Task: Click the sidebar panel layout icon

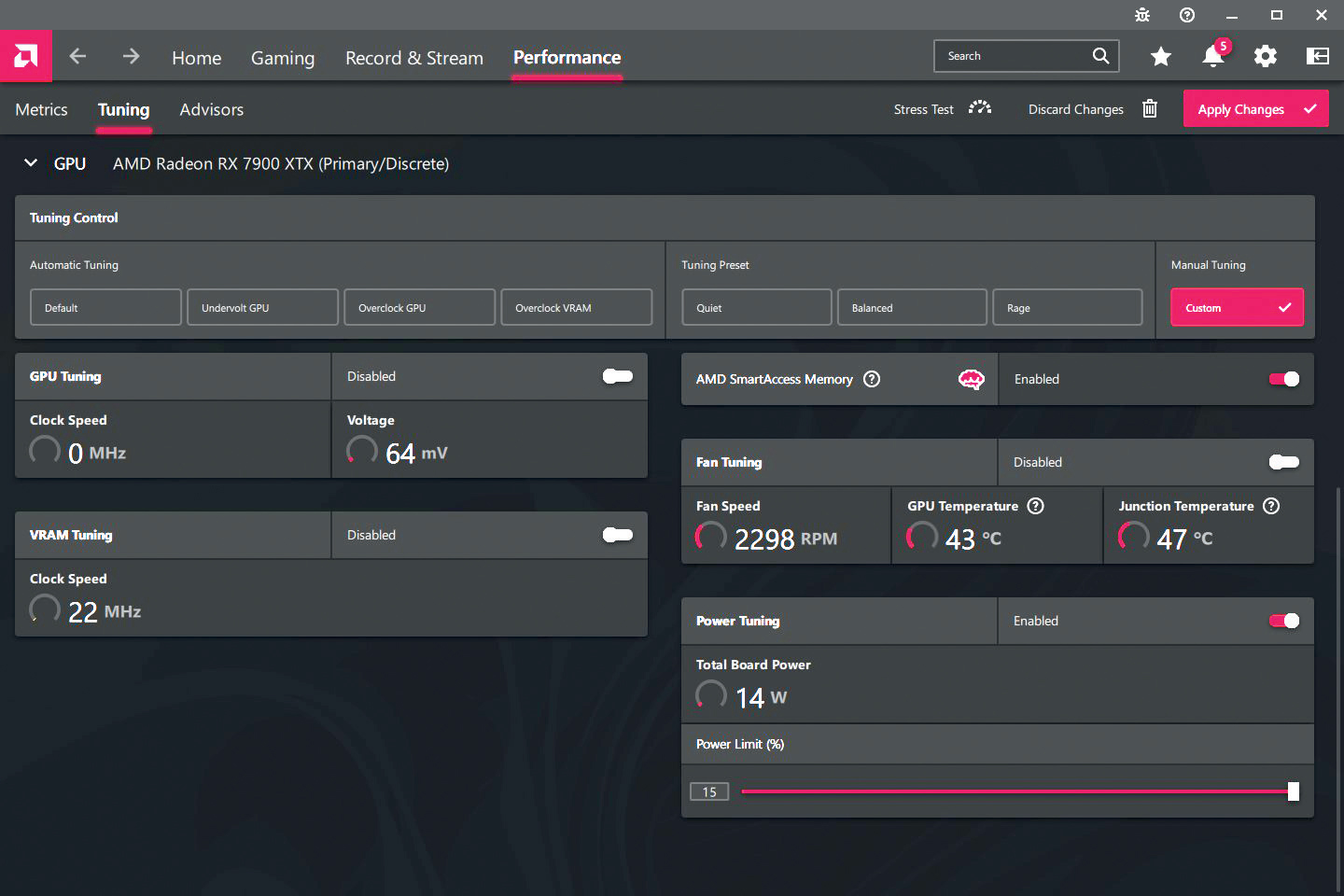Action: tap(1317, 56)
